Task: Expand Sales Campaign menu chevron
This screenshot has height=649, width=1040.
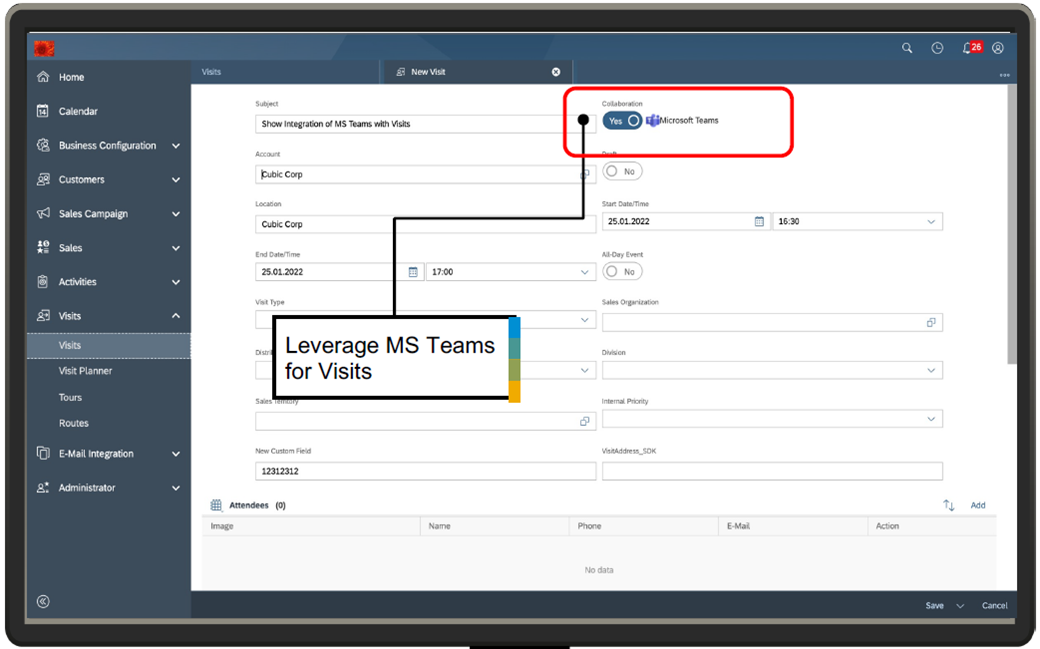Action: (176, 214)
